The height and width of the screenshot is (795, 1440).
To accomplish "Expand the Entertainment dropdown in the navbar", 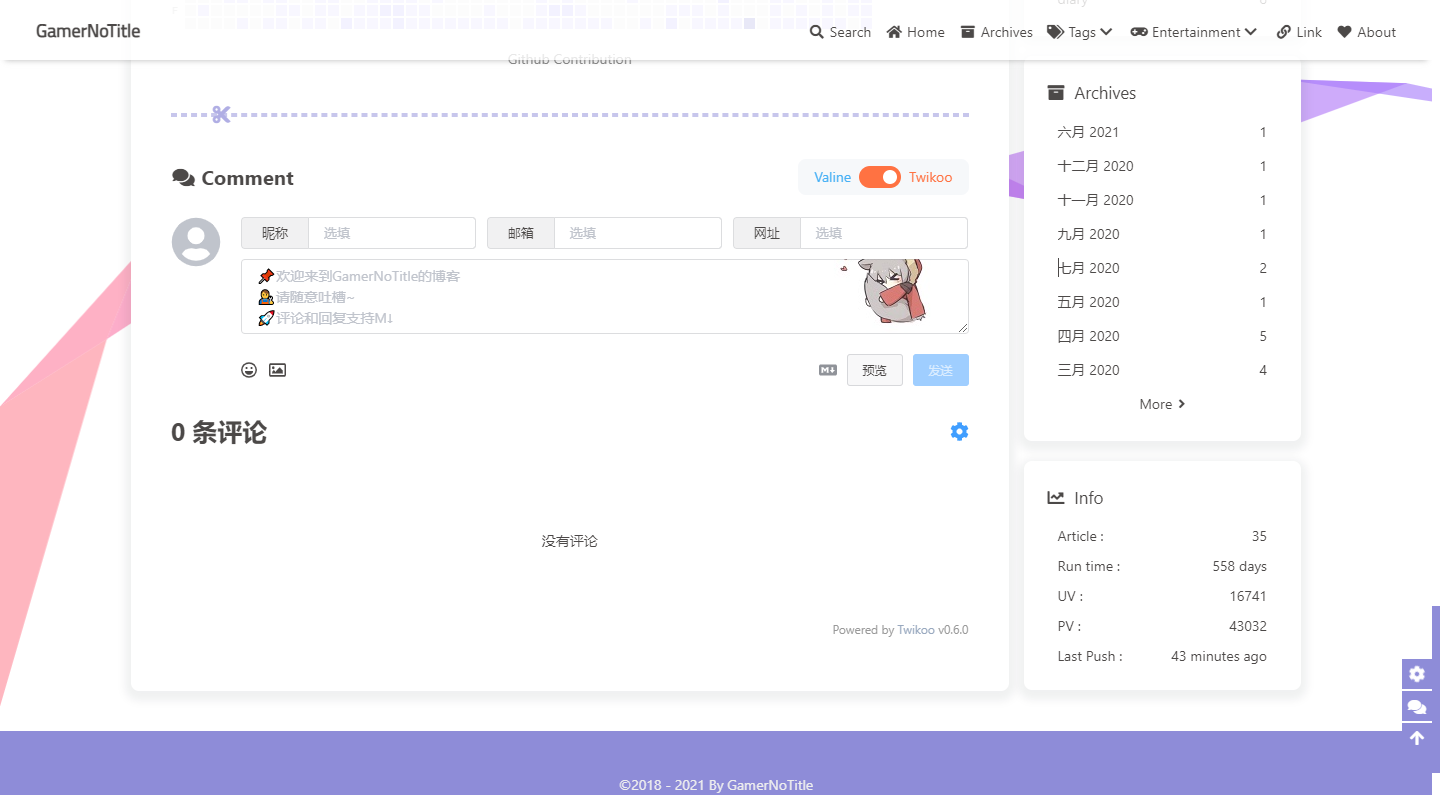I will pos(1193,31).
